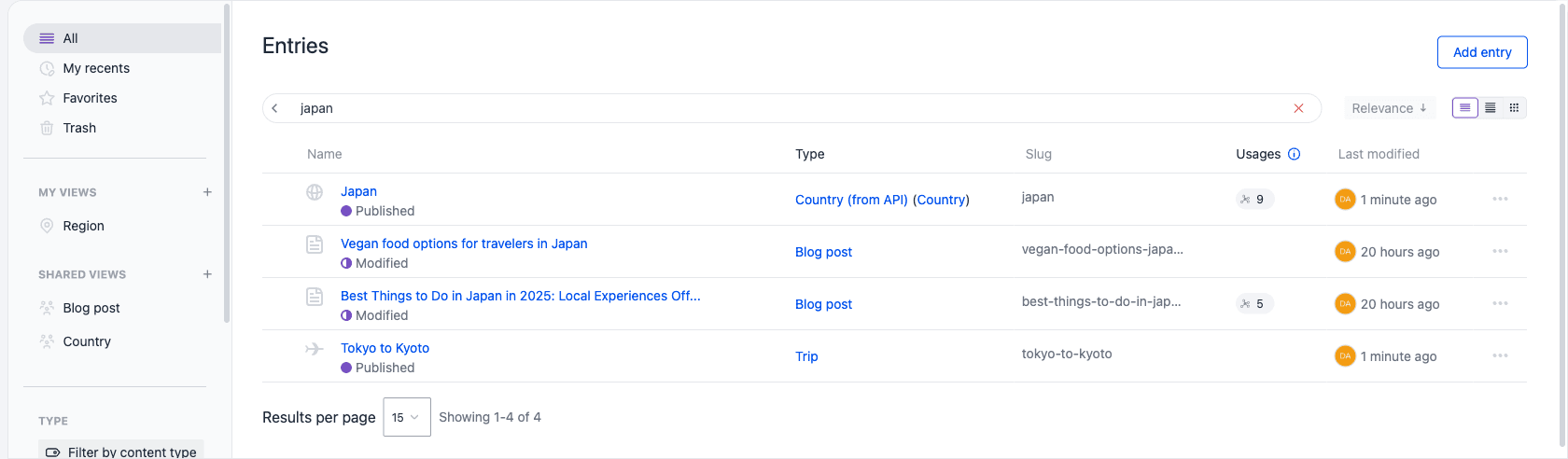Switch to compact list view
Viewport: 1568px width, 459px height.
[1491, 108]
